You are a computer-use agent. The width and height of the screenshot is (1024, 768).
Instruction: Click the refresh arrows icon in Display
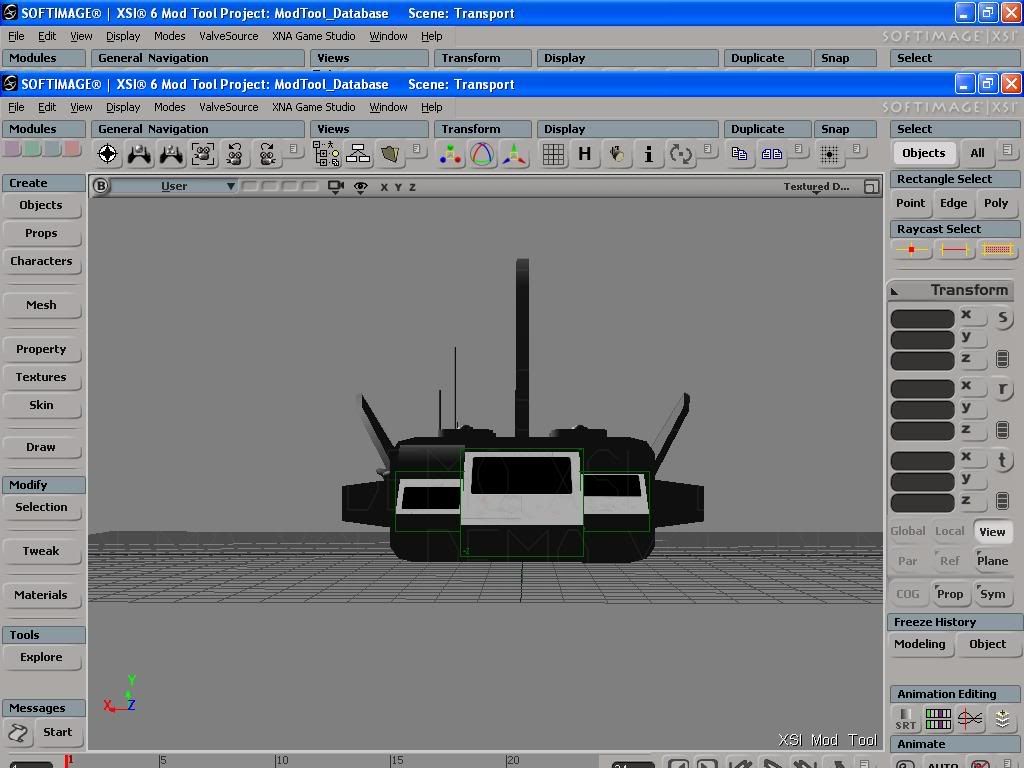point(680,154)
